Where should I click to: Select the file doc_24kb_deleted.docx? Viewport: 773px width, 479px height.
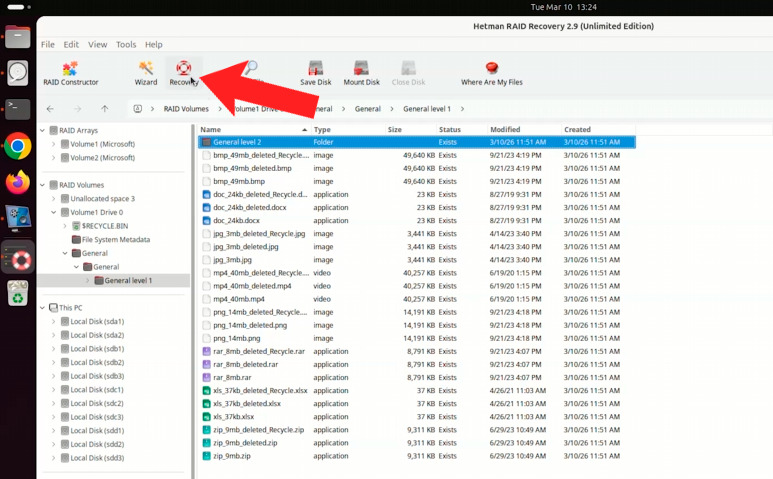tap(250, 207)
